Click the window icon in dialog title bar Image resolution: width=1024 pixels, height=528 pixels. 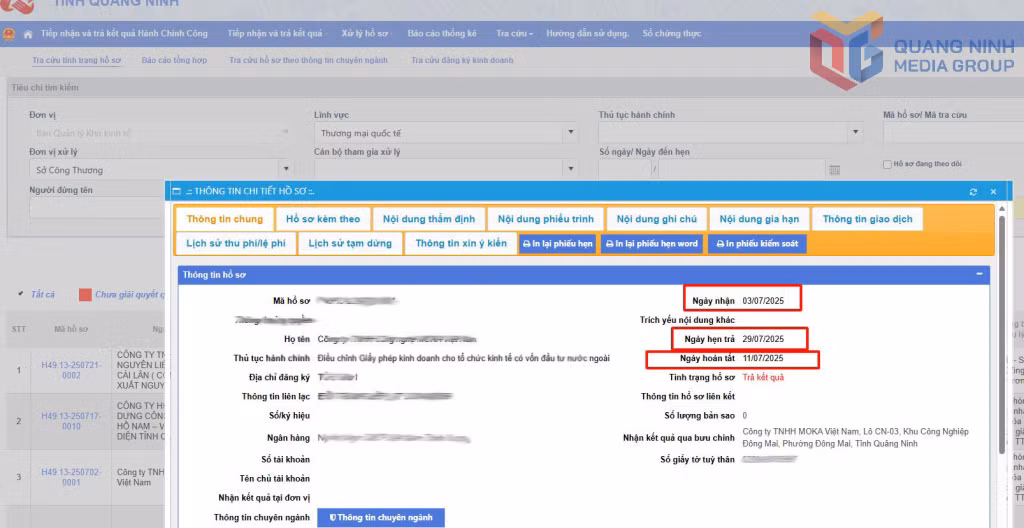[176, 191]
